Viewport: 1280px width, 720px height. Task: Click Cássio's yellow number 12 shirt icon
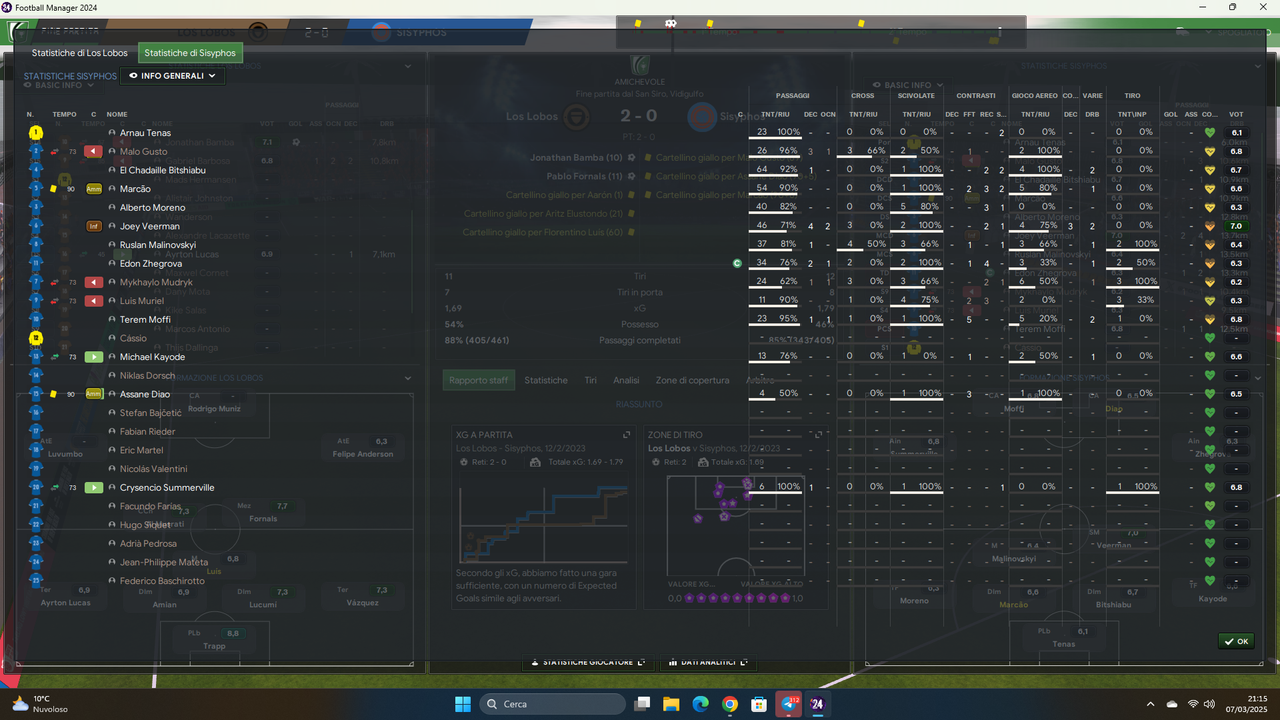click(x=36, y=338)
